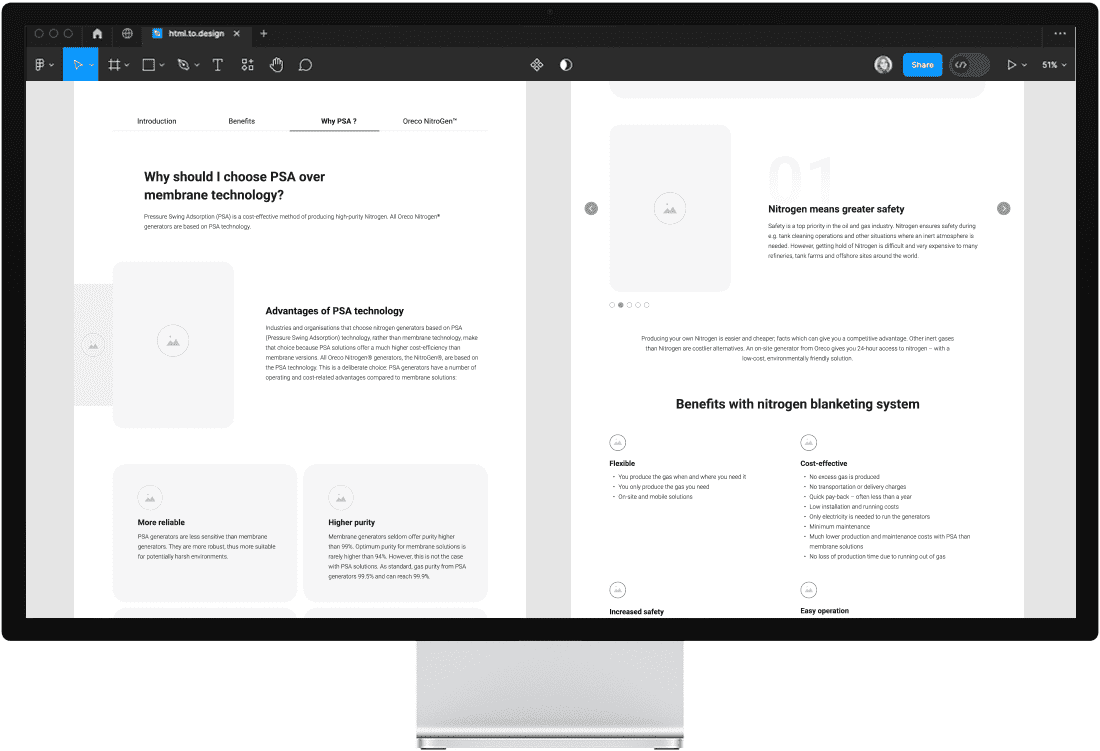Click the blue Share button

923,65
